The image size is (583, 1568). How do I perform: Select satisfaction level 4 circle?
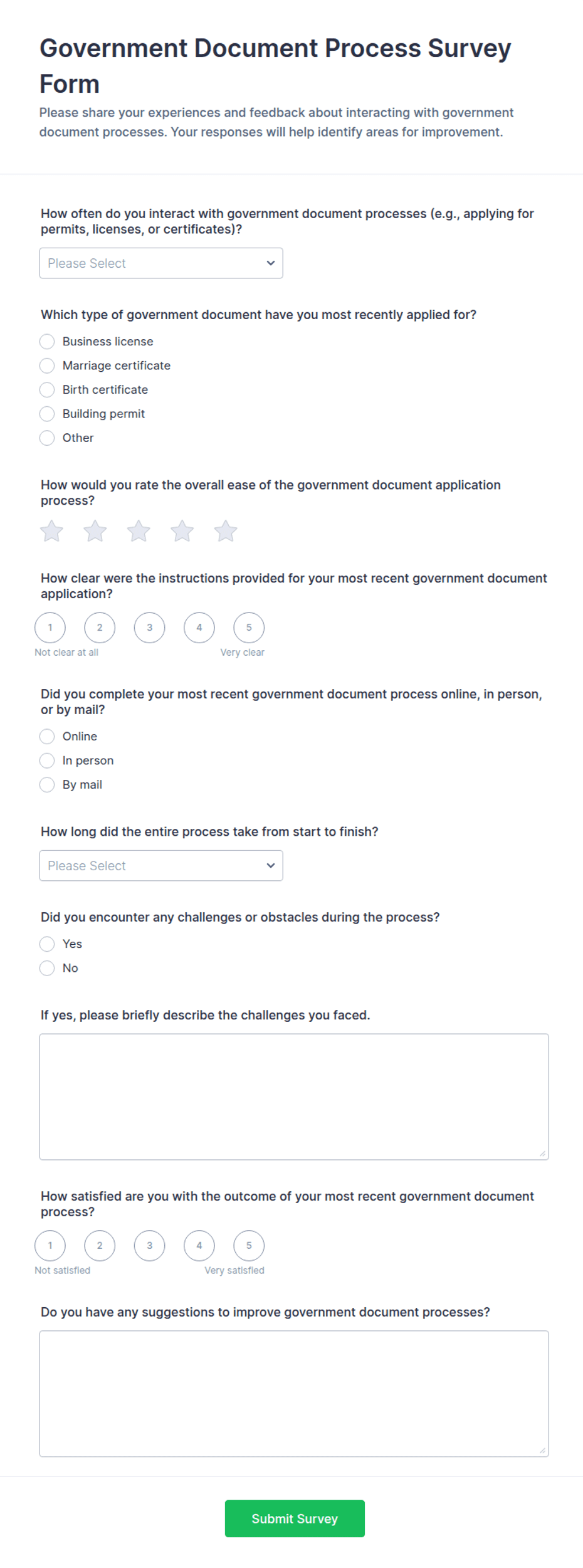(199, 1245)
